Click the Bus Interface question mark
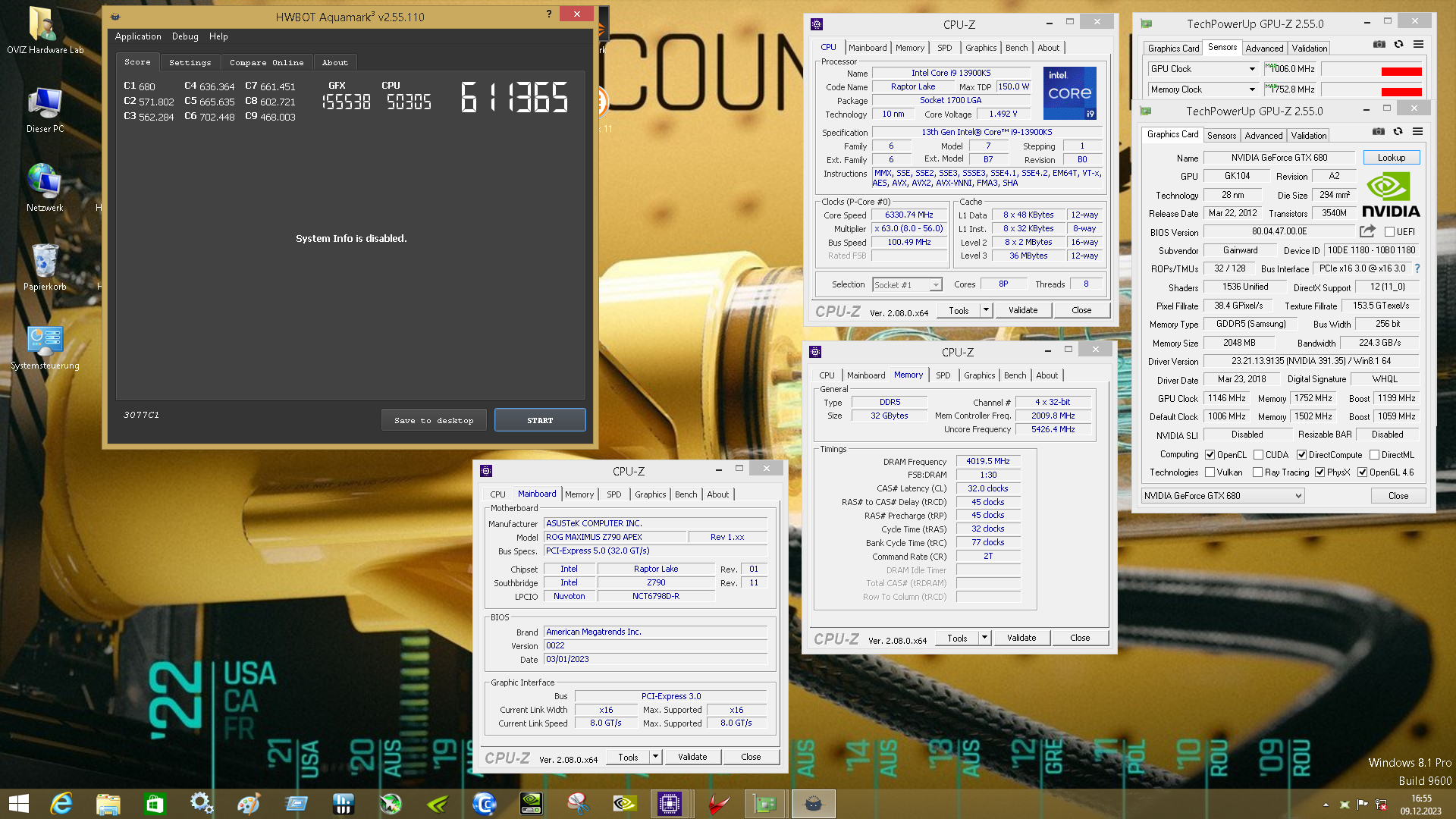 [1417, 268]
